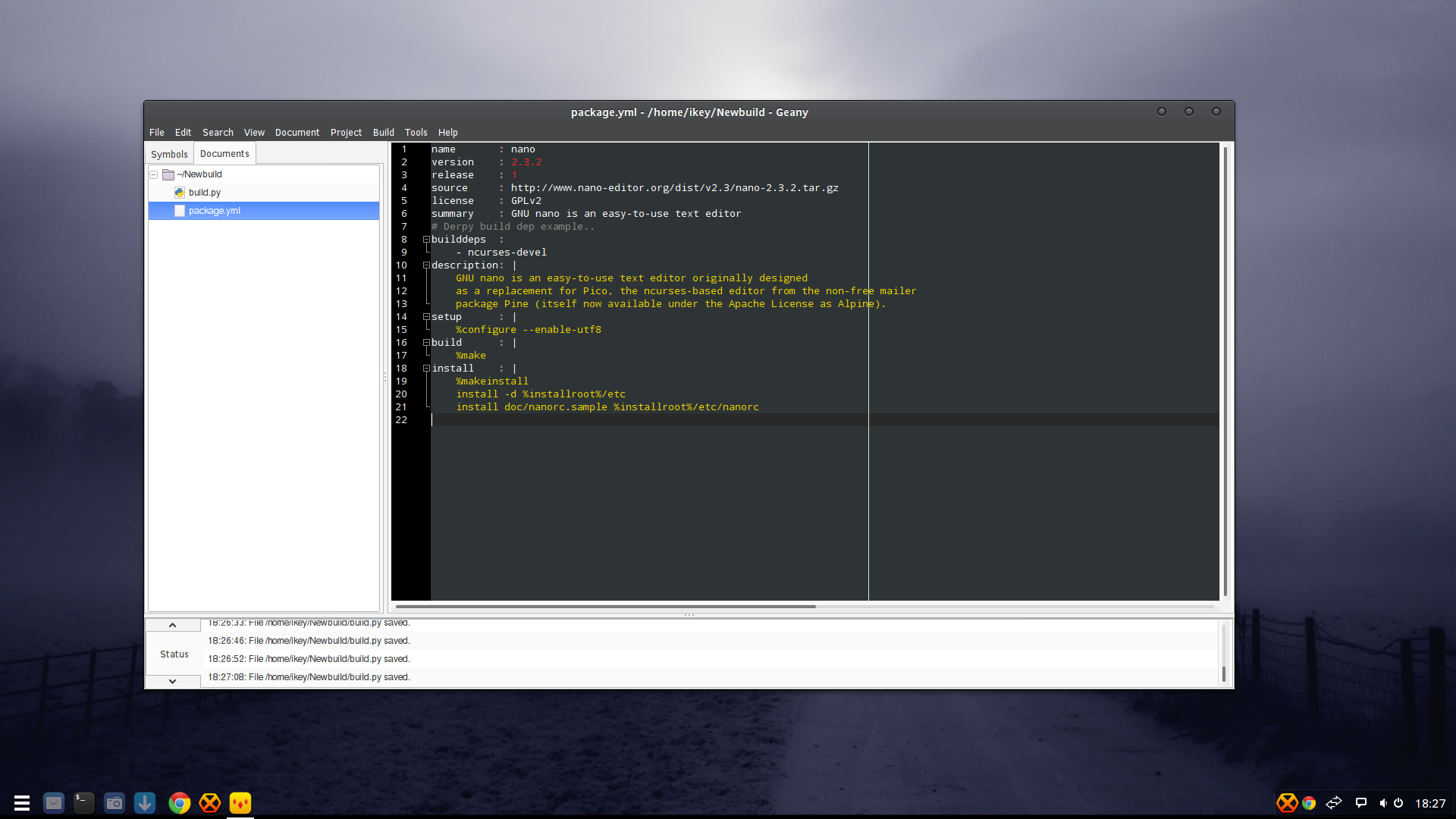This screenshot has width=1456, height=819.
Task: Open the screenshot camera app in panel
Action: [x=115, y=802]
